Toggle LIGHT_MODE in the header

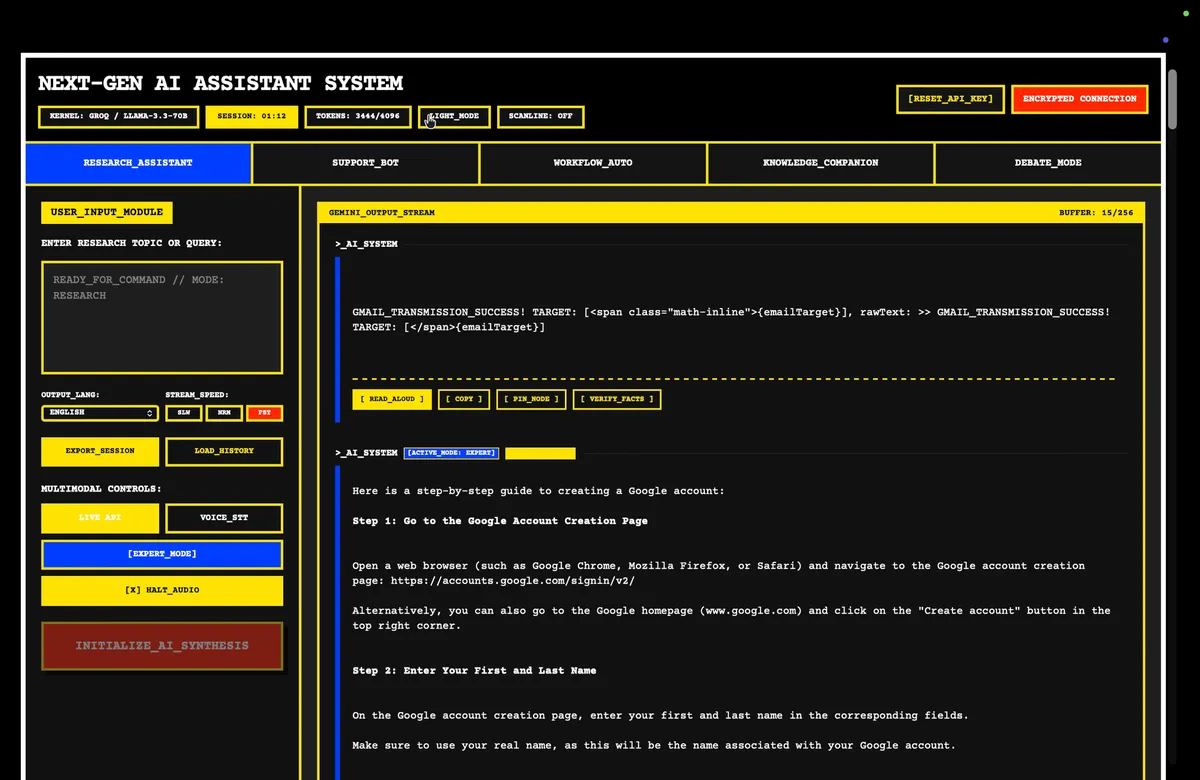(453, 116)
